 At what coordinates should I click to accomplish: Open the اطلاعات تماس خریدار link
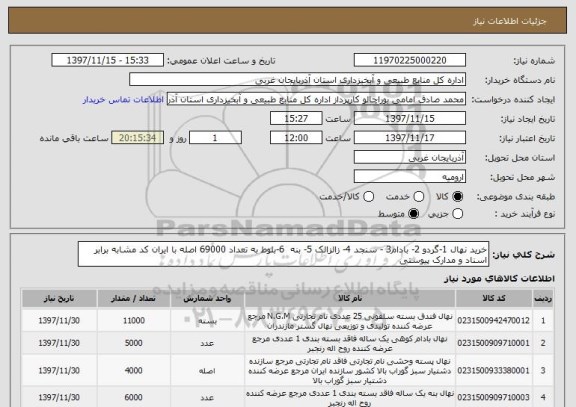(123, 100)
